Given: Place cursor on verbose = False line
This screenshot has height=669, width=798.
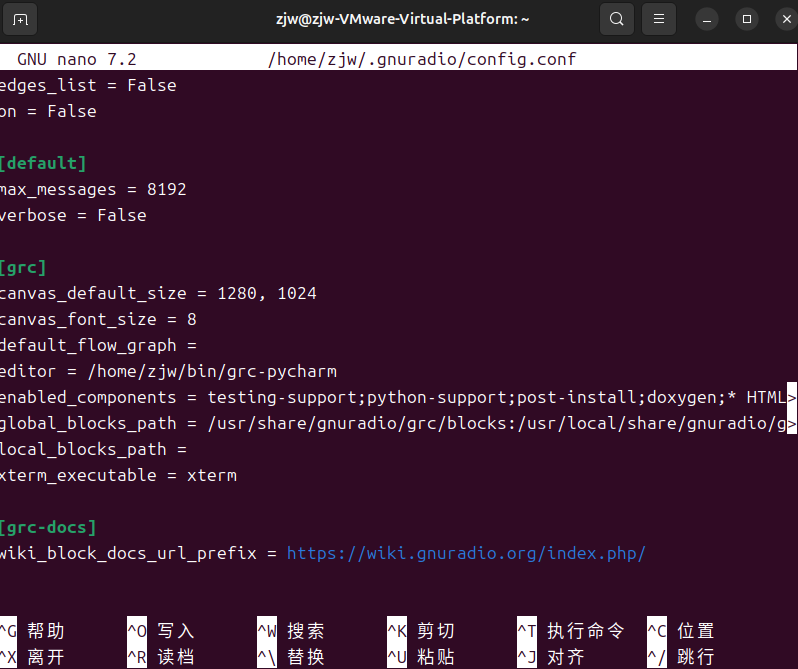Looking at the screenshot, I should [73, 216].
